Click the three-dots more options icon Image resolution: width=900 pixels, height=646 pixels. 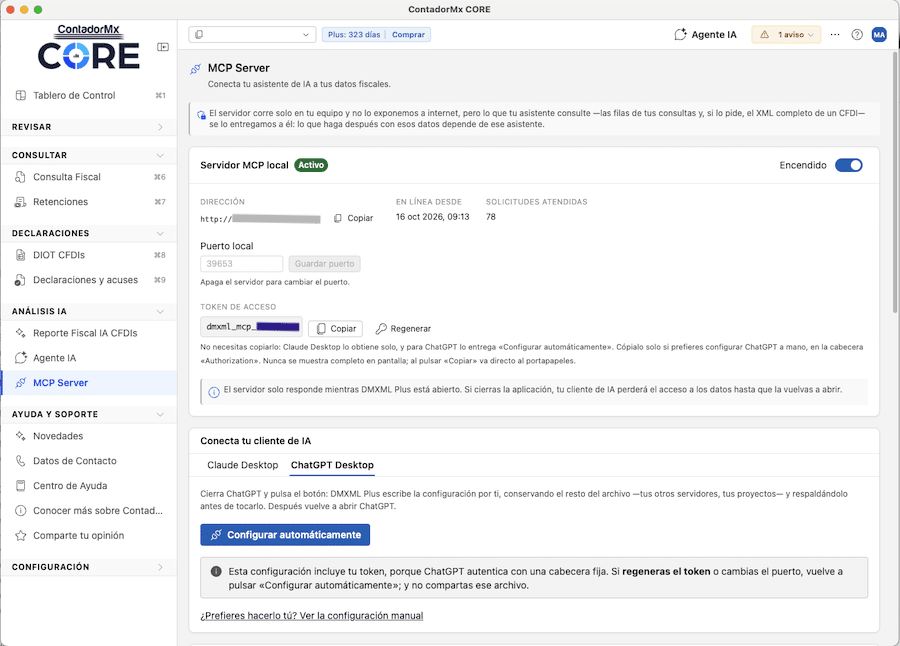click(835, 34)
